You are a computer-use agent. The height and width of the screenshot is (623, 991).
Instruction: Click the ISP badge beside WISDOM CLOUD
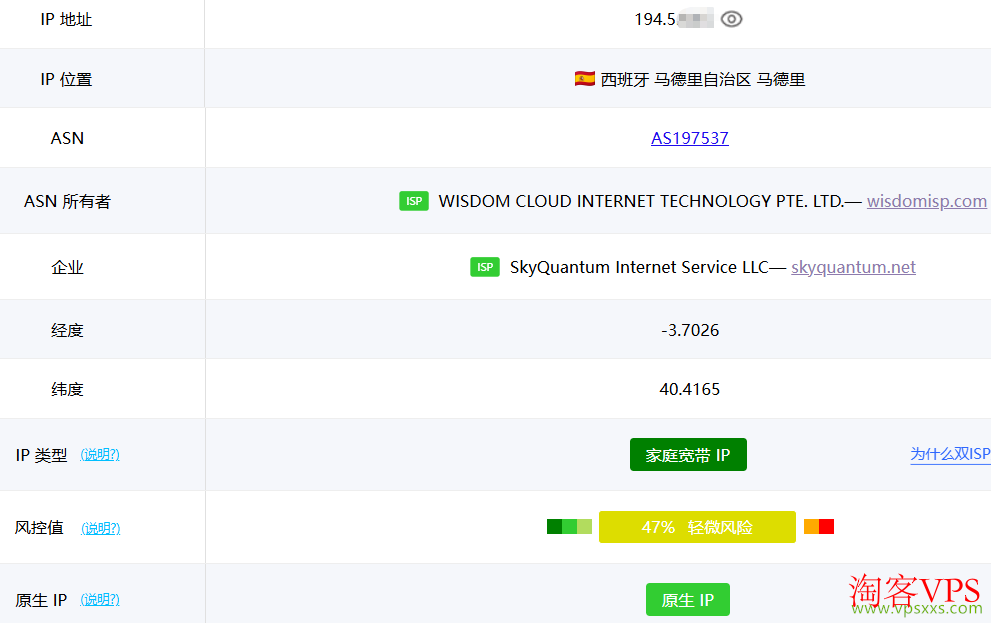pos(414,201)
